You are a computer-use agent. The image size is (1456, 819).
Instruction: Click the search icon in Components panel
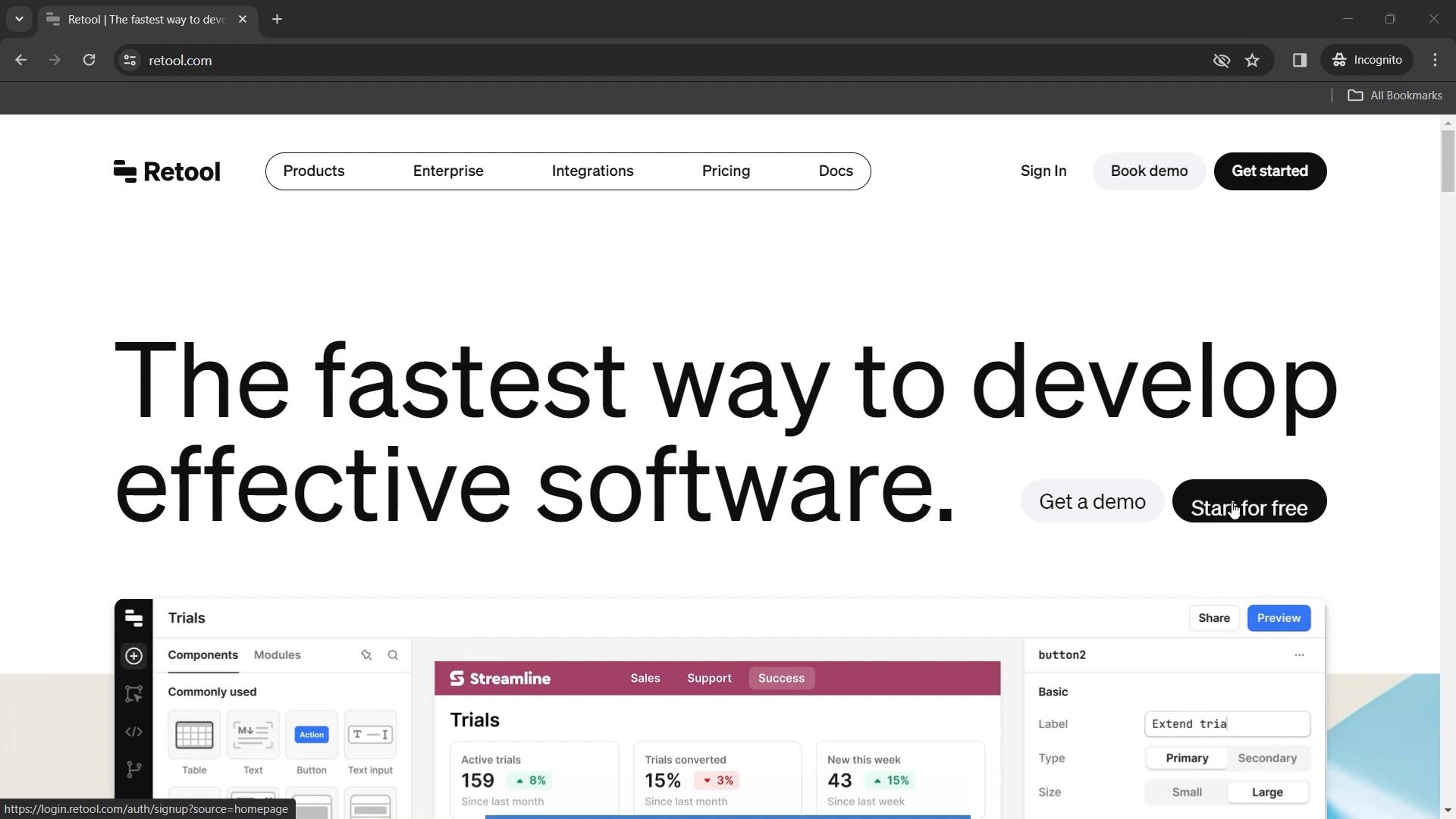pos(393,655)
